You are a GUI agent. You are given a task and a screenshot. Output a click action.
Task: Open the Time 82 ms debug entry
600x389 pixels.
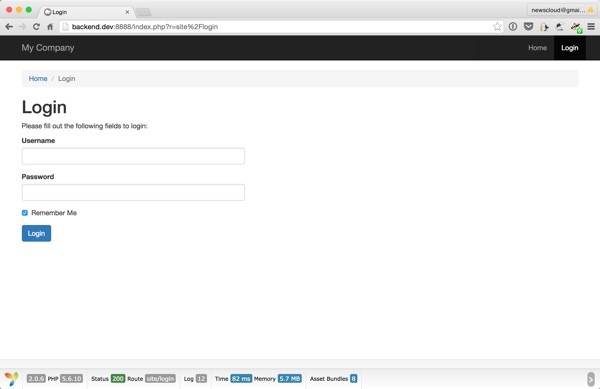pyautogui.click(x=233, y=379)
